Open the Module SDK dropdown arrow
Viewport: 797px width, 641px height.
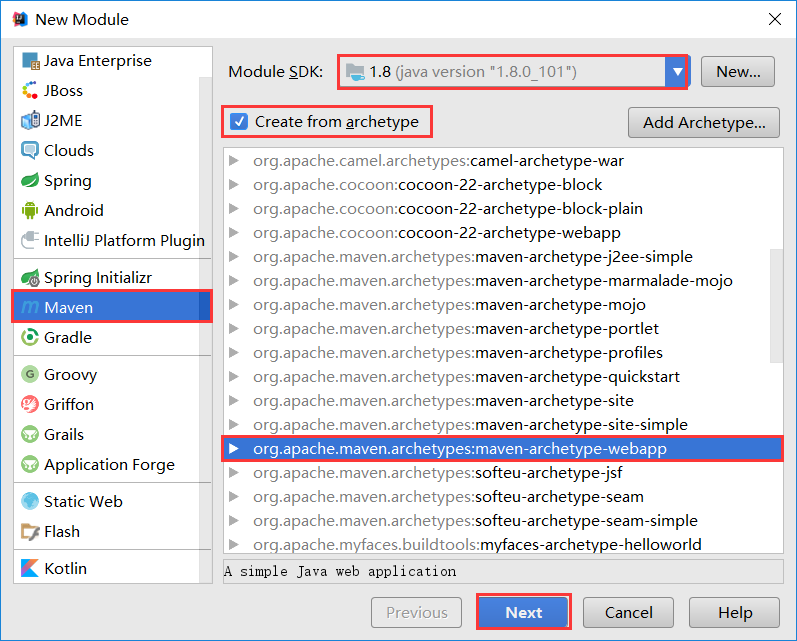pyautogui.click(x=677, y=72)
